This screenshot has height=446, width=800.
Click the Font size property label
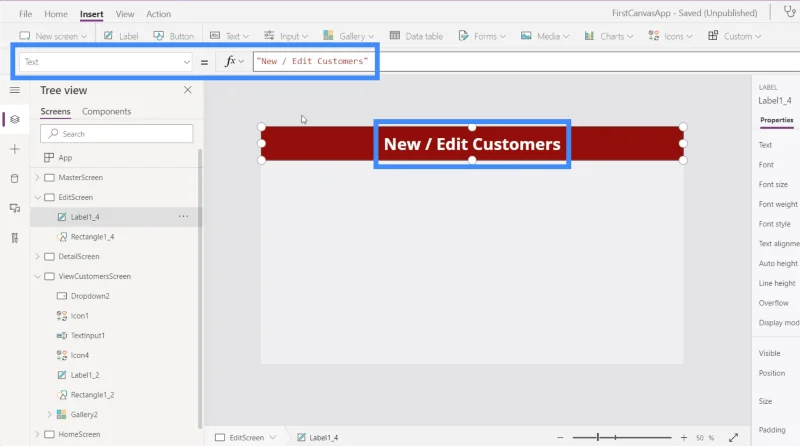(x=773, y=184)
